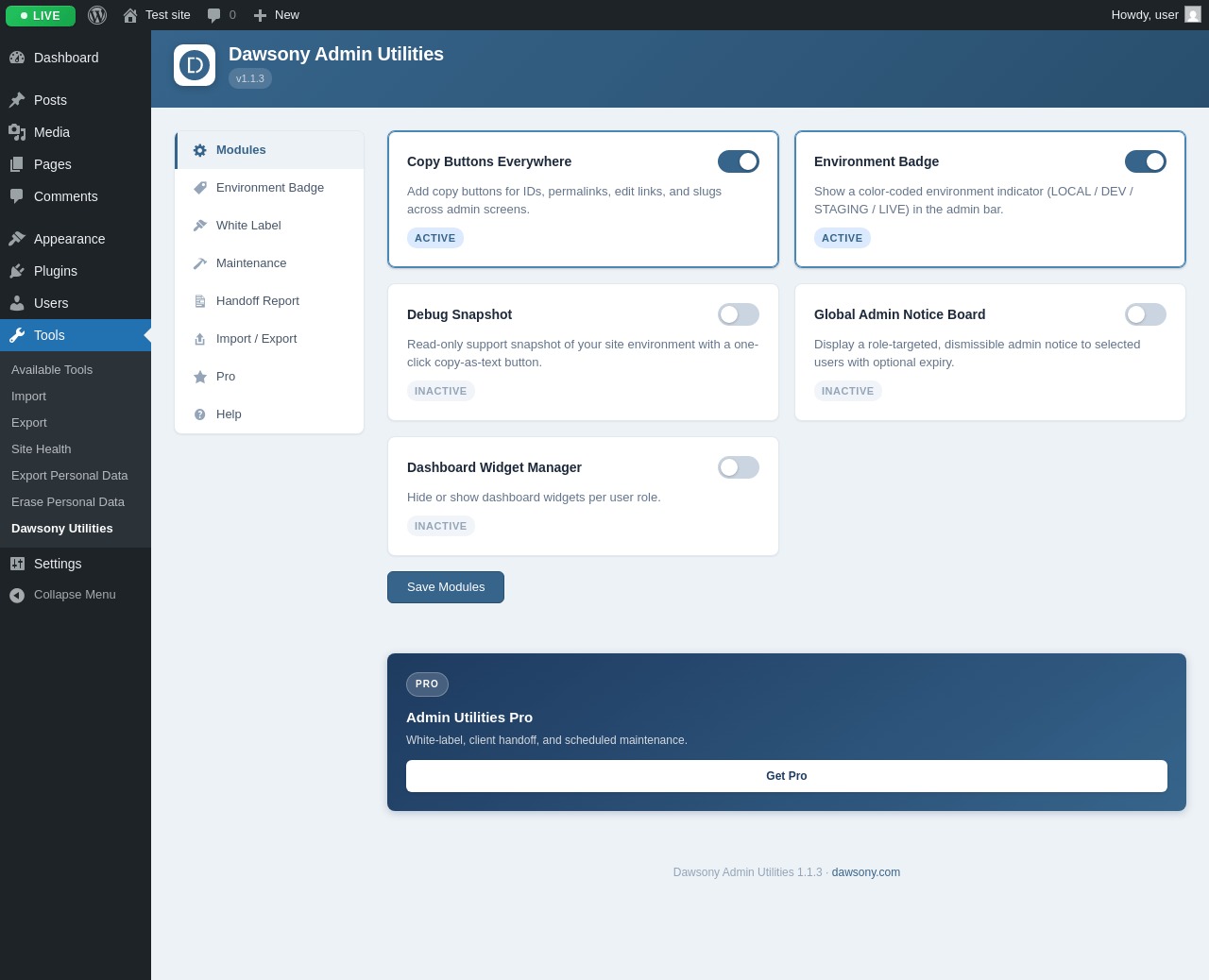The image size is (1209, 980).
Task: Click the Maintenance hammer icon
Action: [200, 263]
